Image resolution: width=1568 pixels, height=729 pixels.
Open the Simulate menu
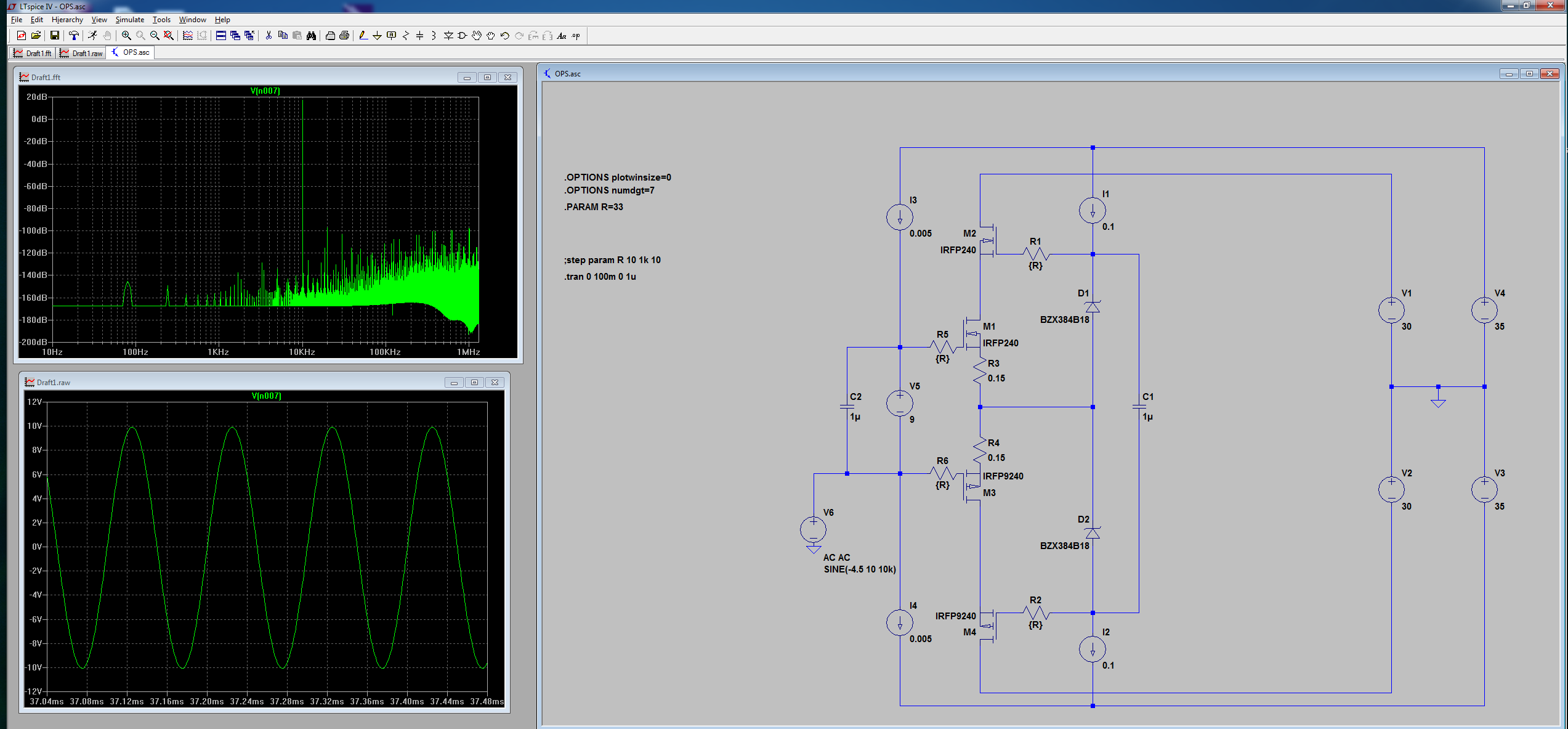click(x=129, y=20)
